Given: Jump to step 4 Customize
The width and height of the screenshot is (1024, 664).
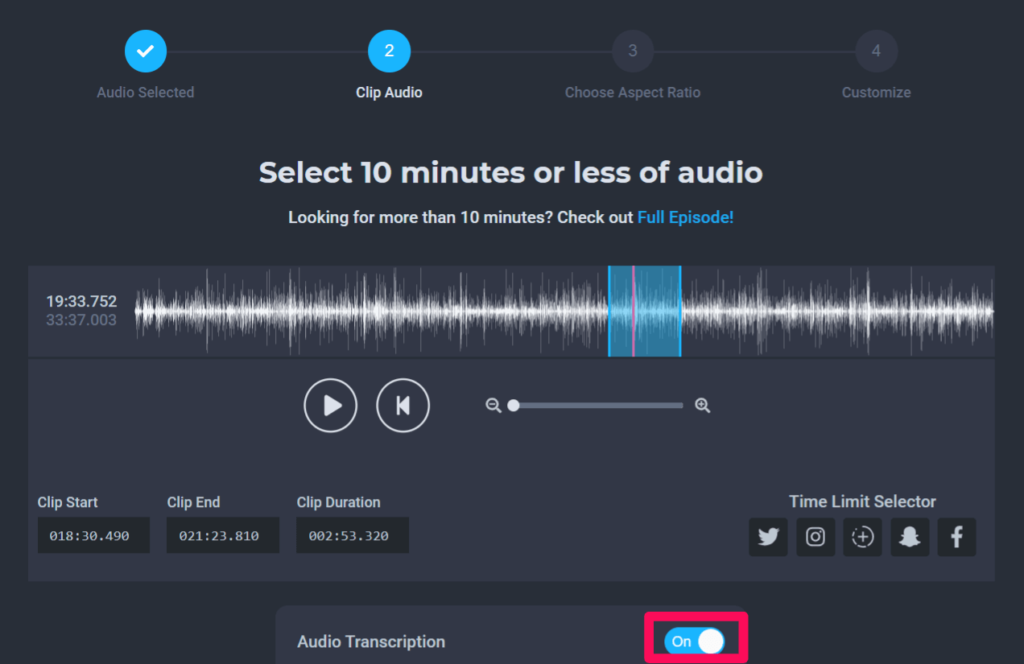Looking at the screenshot, I should (876, 51).
